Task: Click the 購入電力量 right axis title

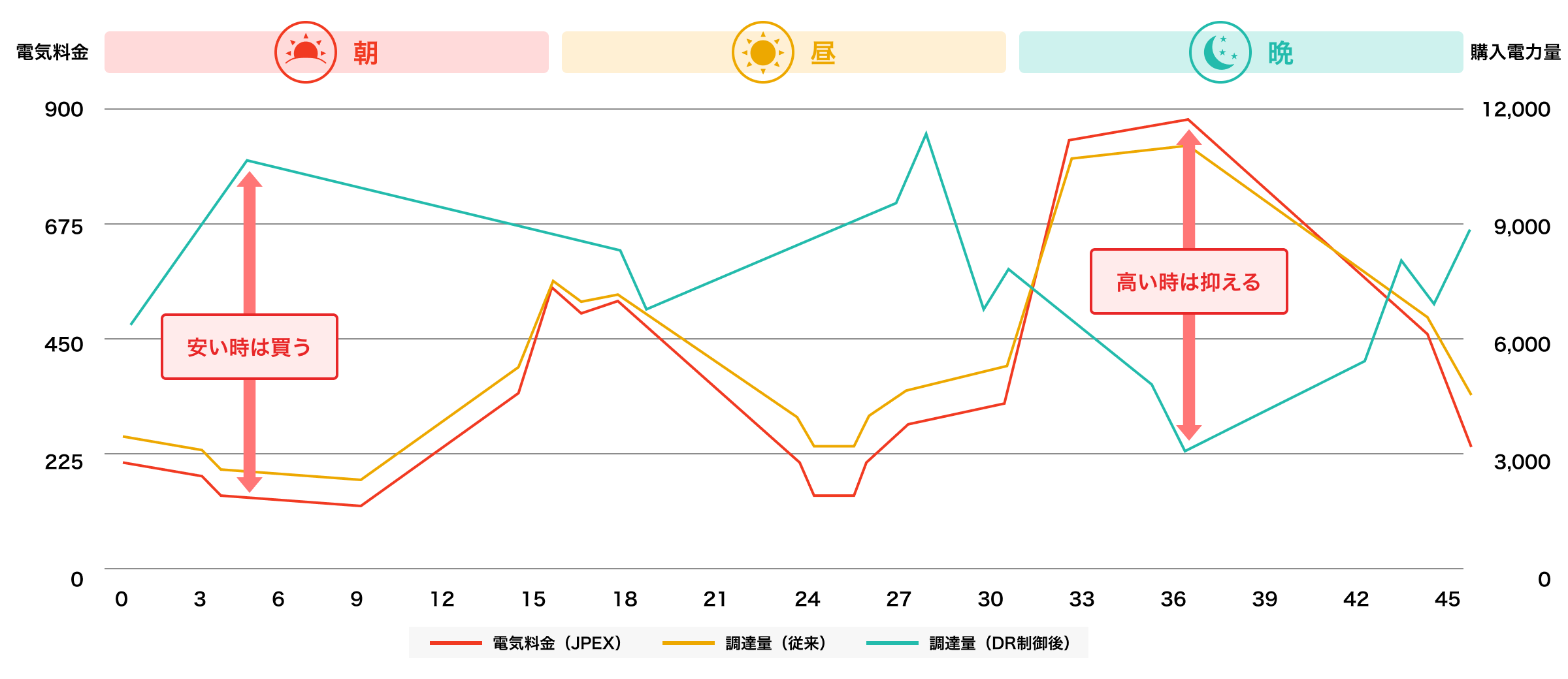Action: (x=1515, y=52)
